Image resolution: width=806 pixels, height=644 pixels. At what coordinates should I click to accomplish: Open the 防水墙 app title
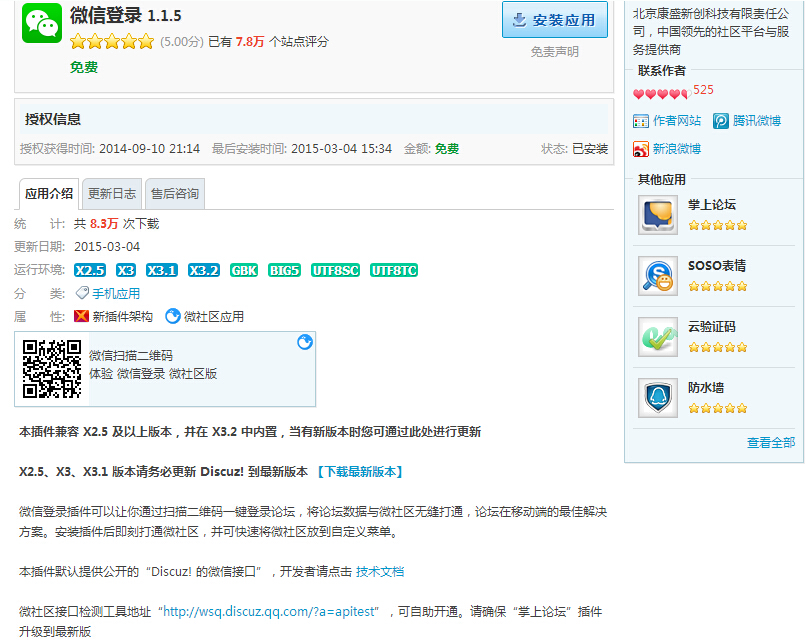pos(706,388)
